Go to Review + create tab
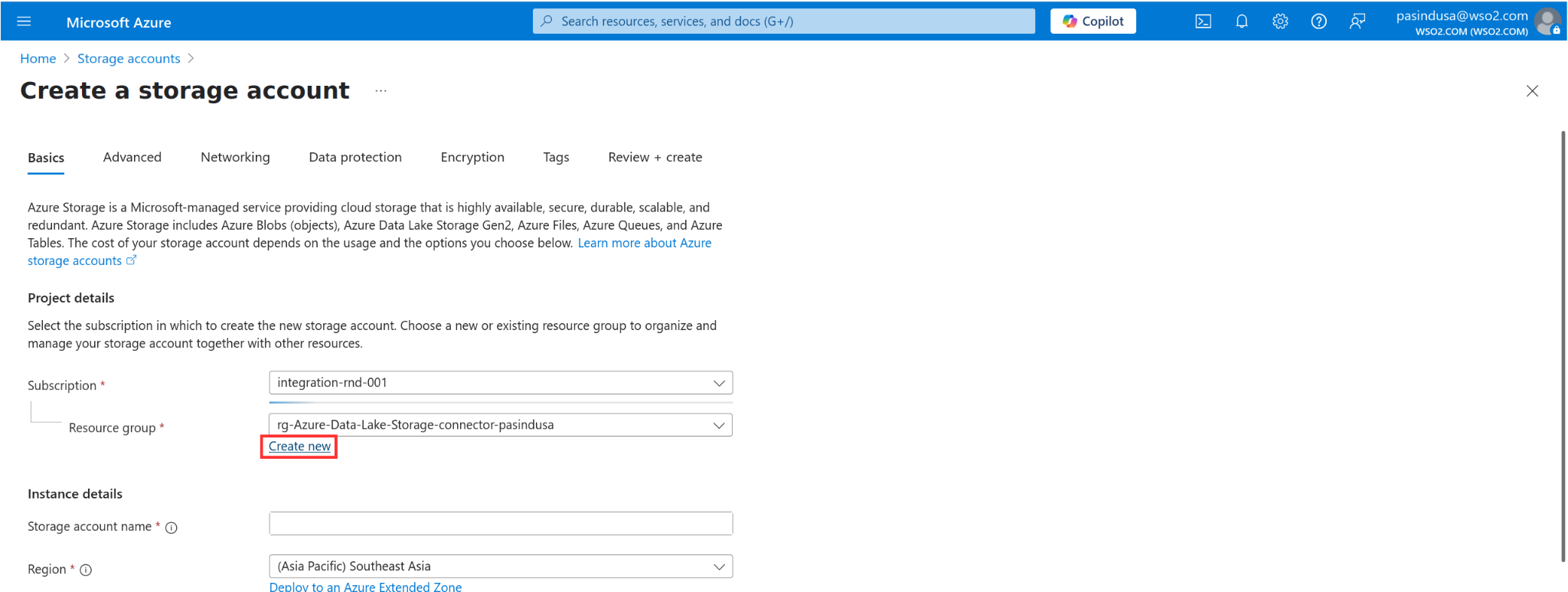The image size is (1568, 592). point(655,157)
